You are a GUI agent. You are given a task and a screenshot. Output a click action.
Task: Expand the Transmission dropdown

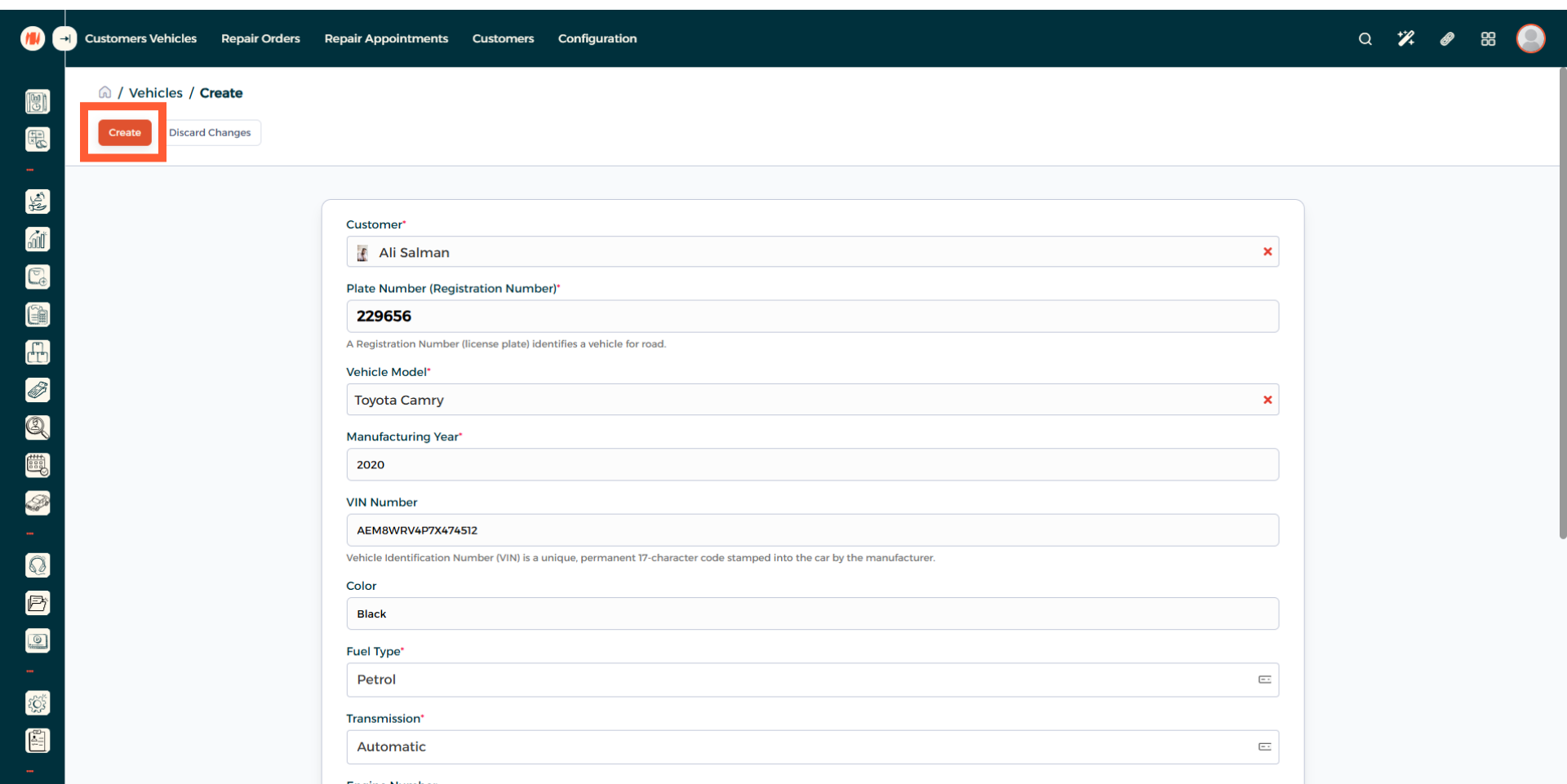point(811,746)
